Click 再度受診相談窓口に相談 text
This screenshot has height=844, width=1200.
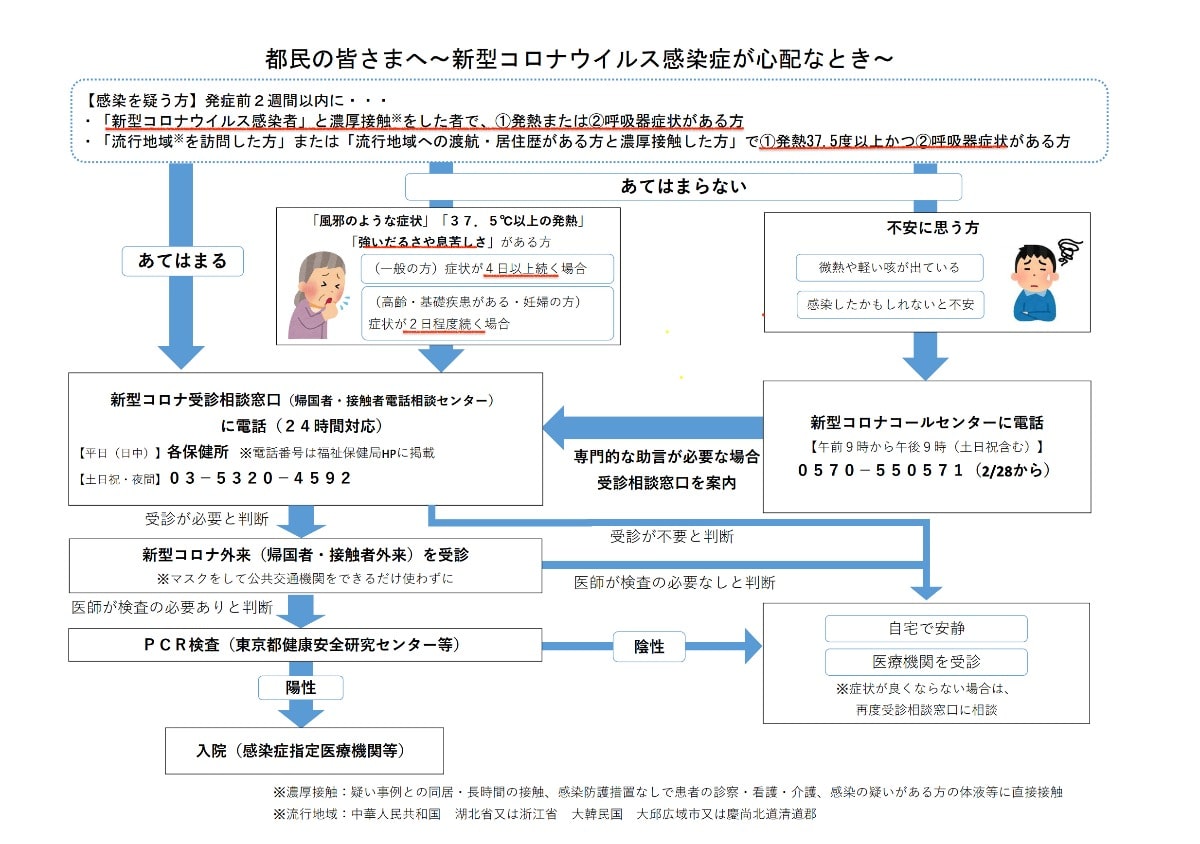pyautogui.click(x=926, y=710)
